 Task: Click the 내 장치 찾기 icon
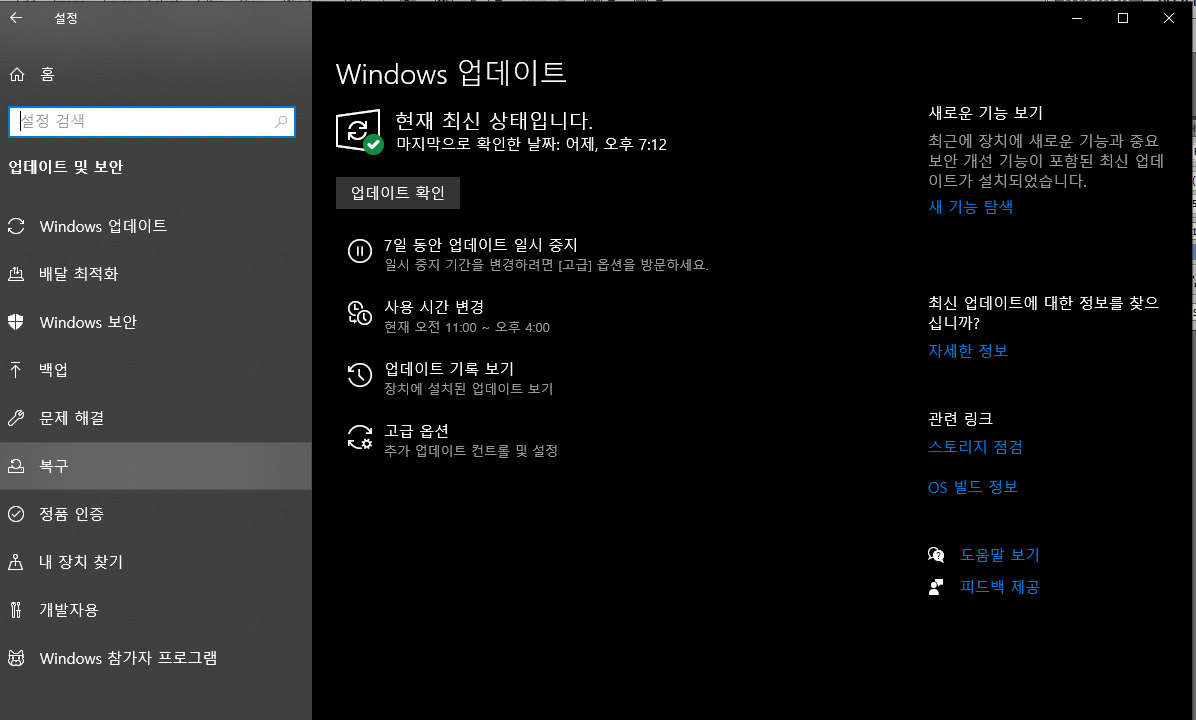tap(16, 562)
